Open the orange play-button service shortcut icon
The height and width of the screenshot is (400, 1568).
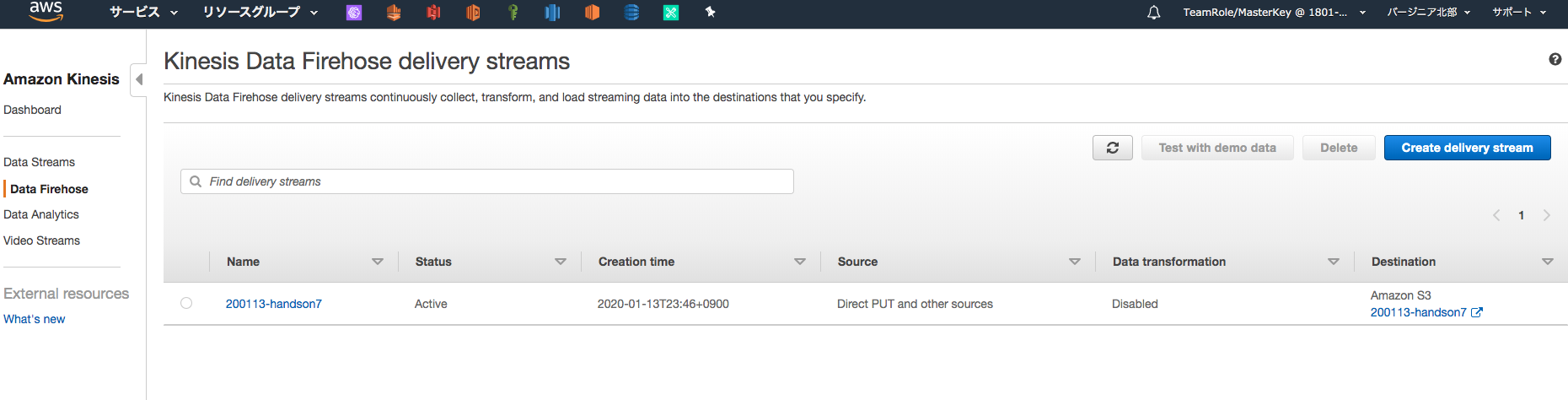pos(473,13)
